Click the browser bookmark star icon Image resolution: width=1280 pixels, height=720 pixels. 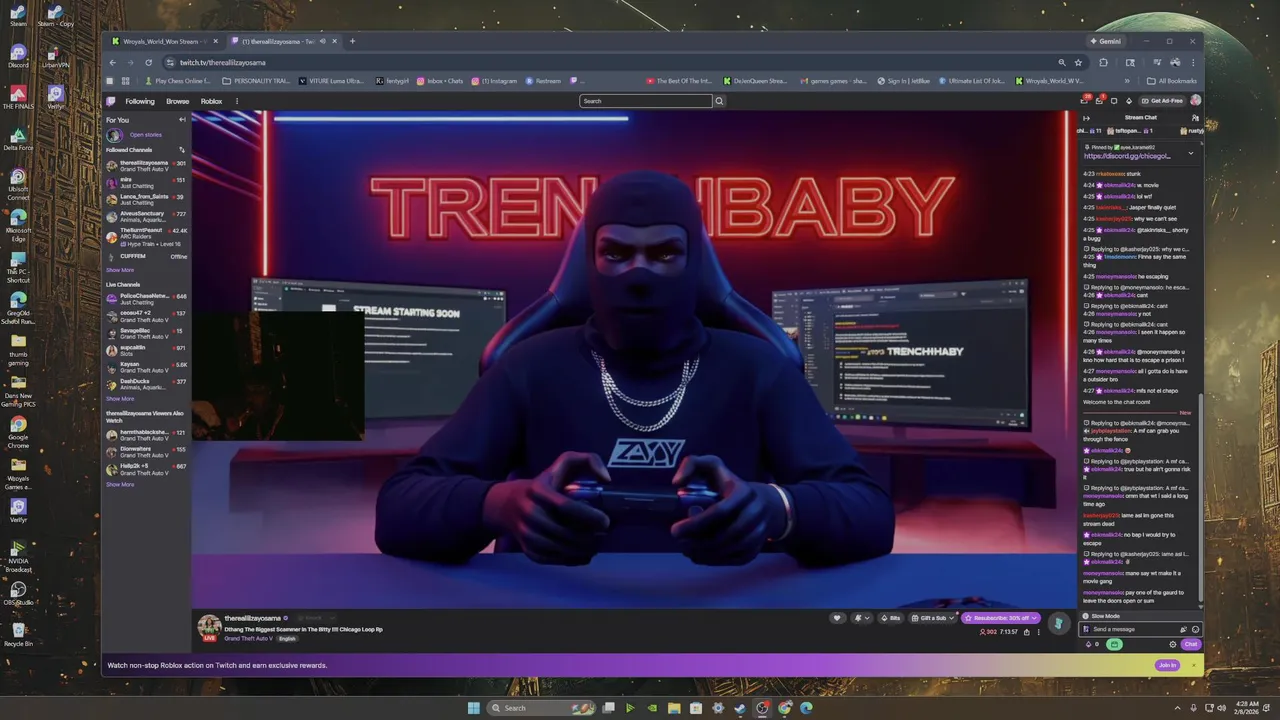[1078, 62]
